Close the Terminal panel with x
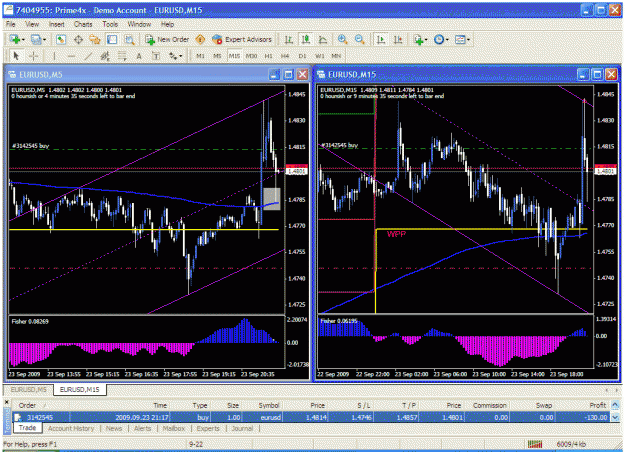The width and height of the screenshot is (625, 452). coord(6,402)
